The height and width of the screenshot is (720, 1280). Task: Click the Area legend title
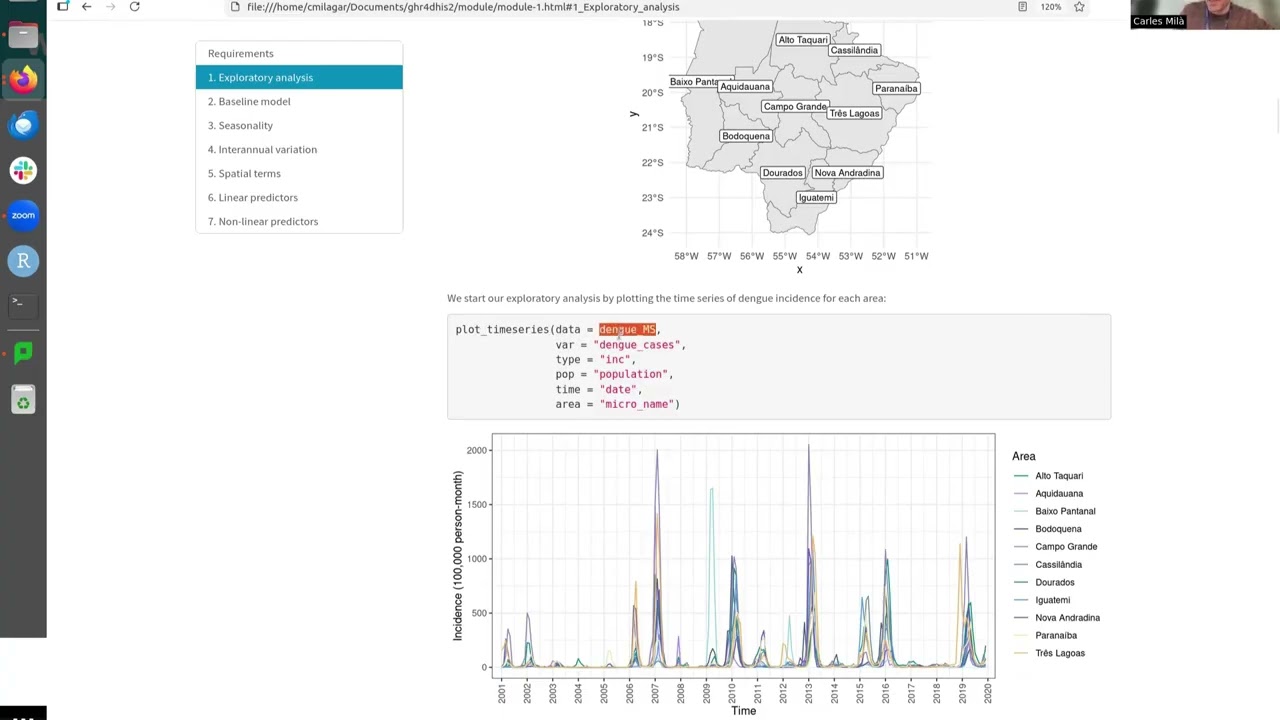coord(1023,456)
